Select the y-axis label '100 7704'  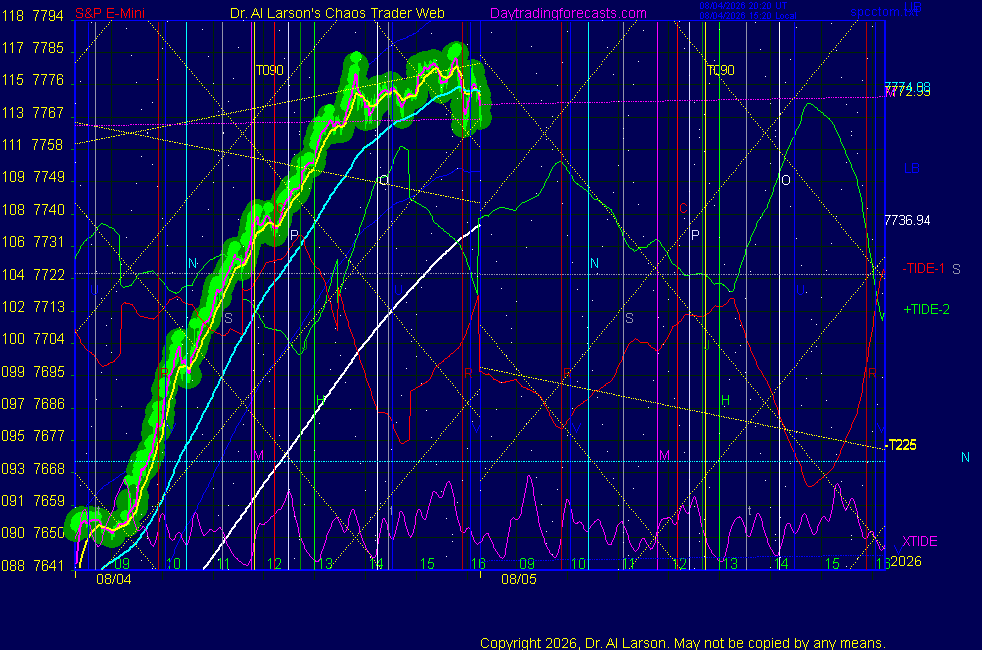(32, 339)
